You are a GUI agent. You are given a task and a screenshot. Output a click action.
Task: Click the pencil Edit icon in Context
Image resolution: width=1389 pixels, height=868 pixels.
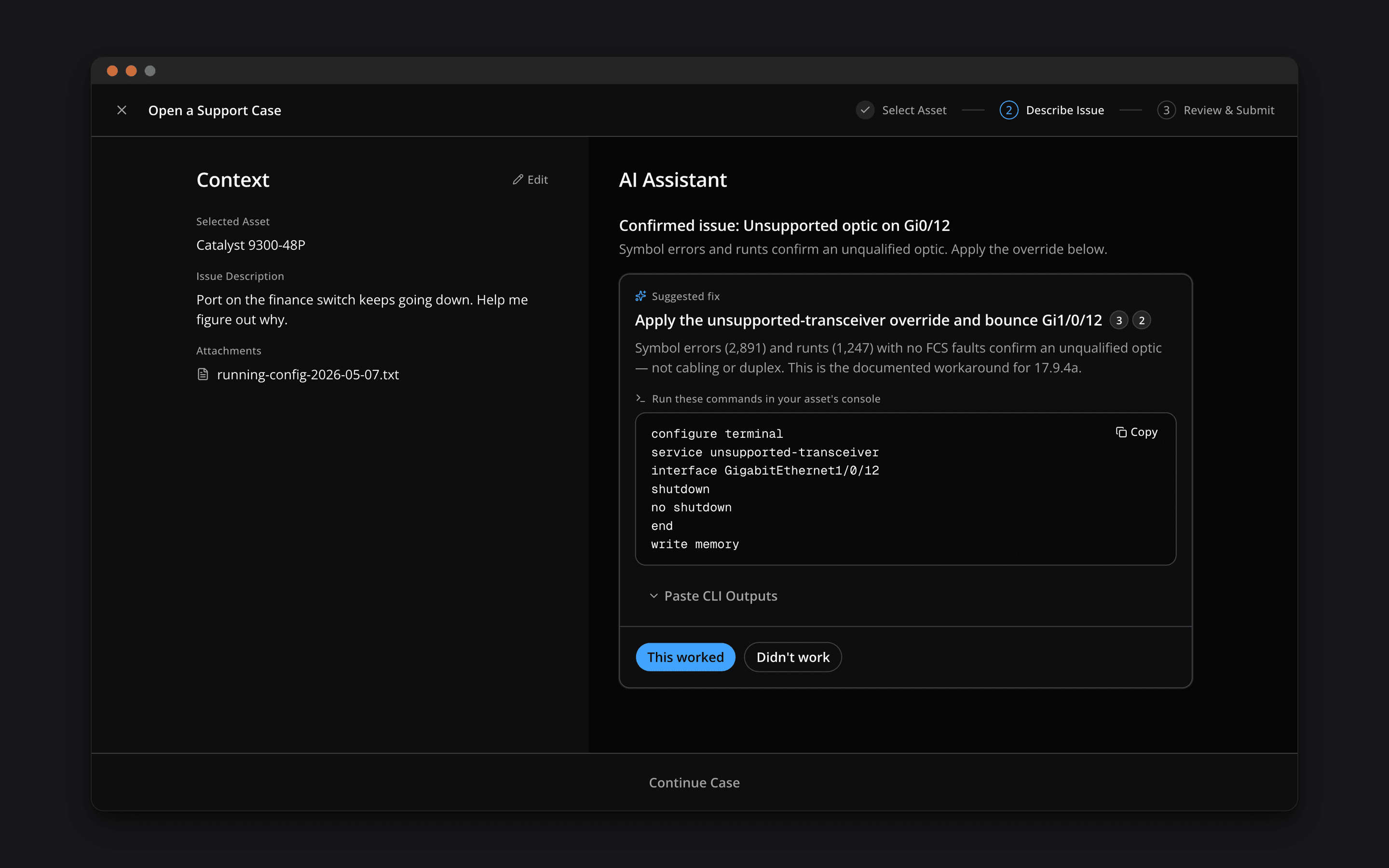coord(517,180)
